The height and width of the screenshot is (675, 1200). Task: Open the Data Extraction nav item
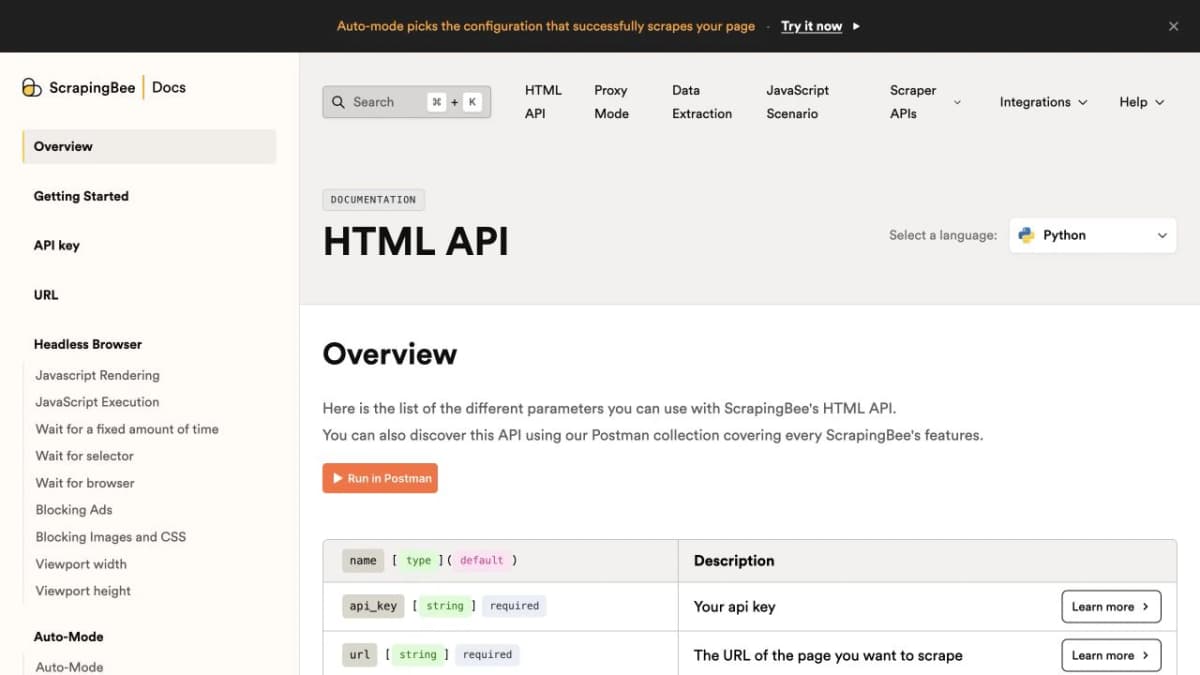pos(702,102)
